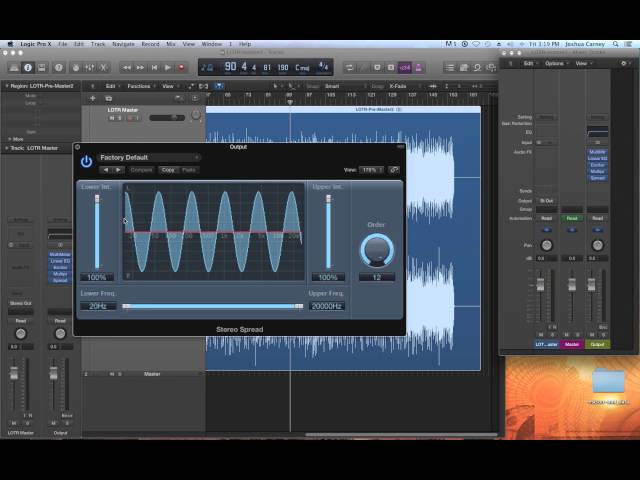The image size is (640, 480).
Task: Open the Mixer faders icon
Action: click(x=90, y=68)
